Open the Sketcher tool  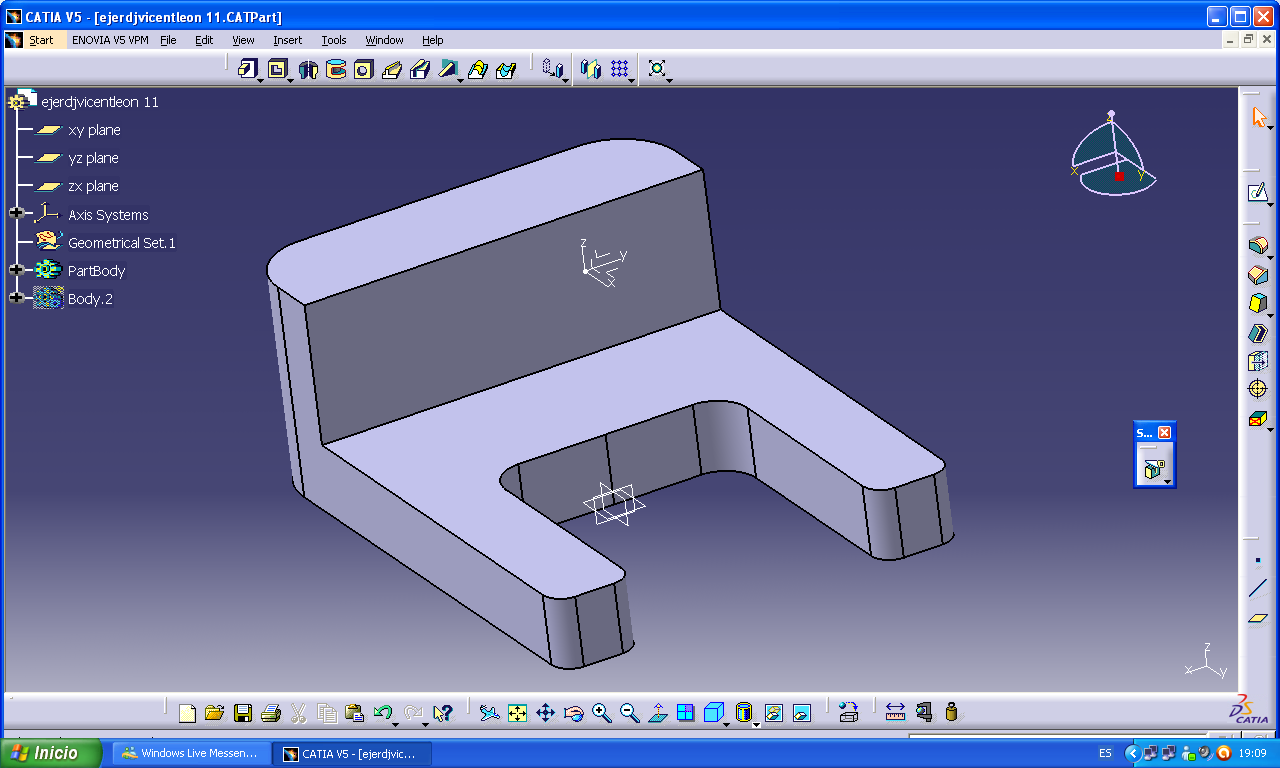(x=1258, y=192)
